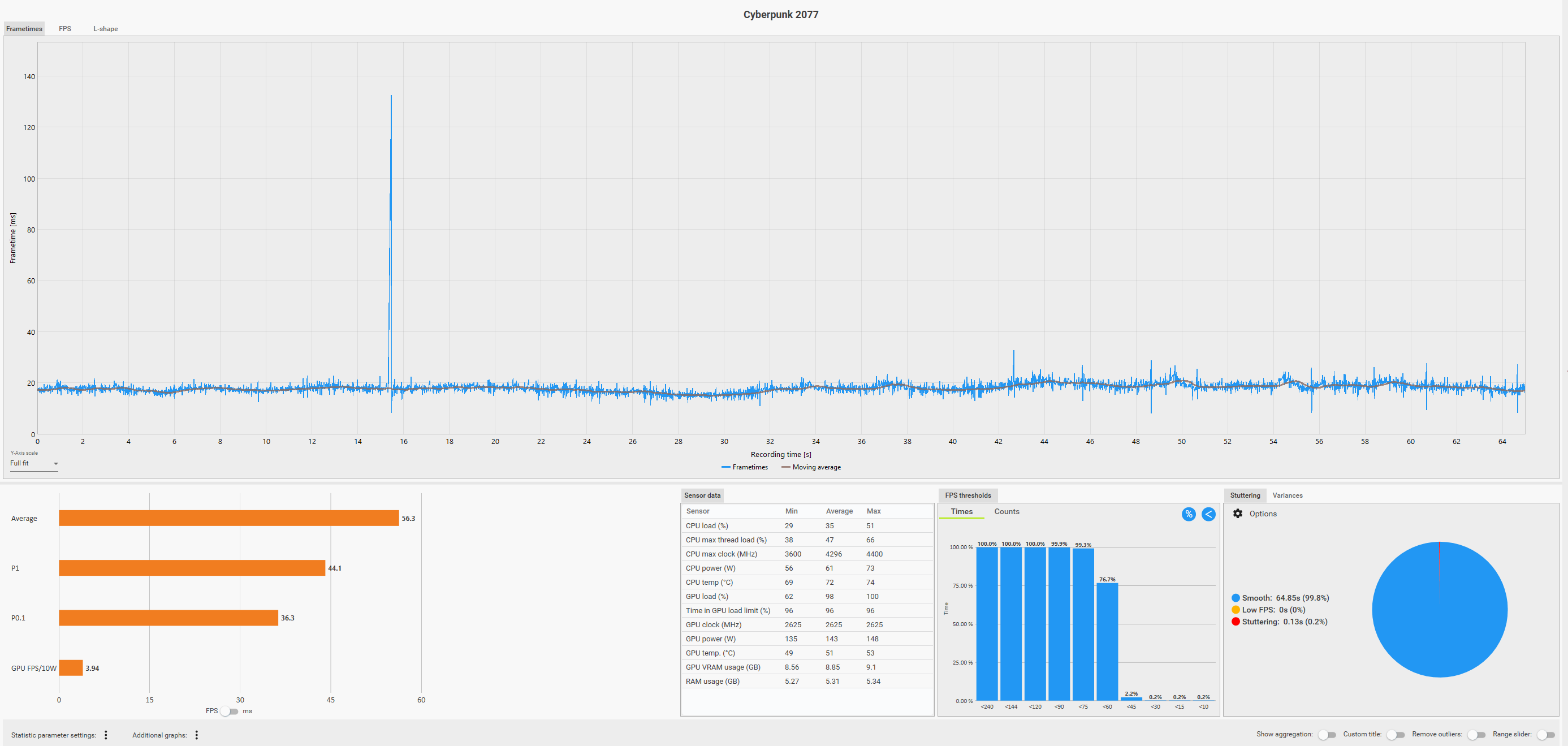Click the Average column header in sensor table
Viewport: 1568px width, 746px height.
coord(839,511)
